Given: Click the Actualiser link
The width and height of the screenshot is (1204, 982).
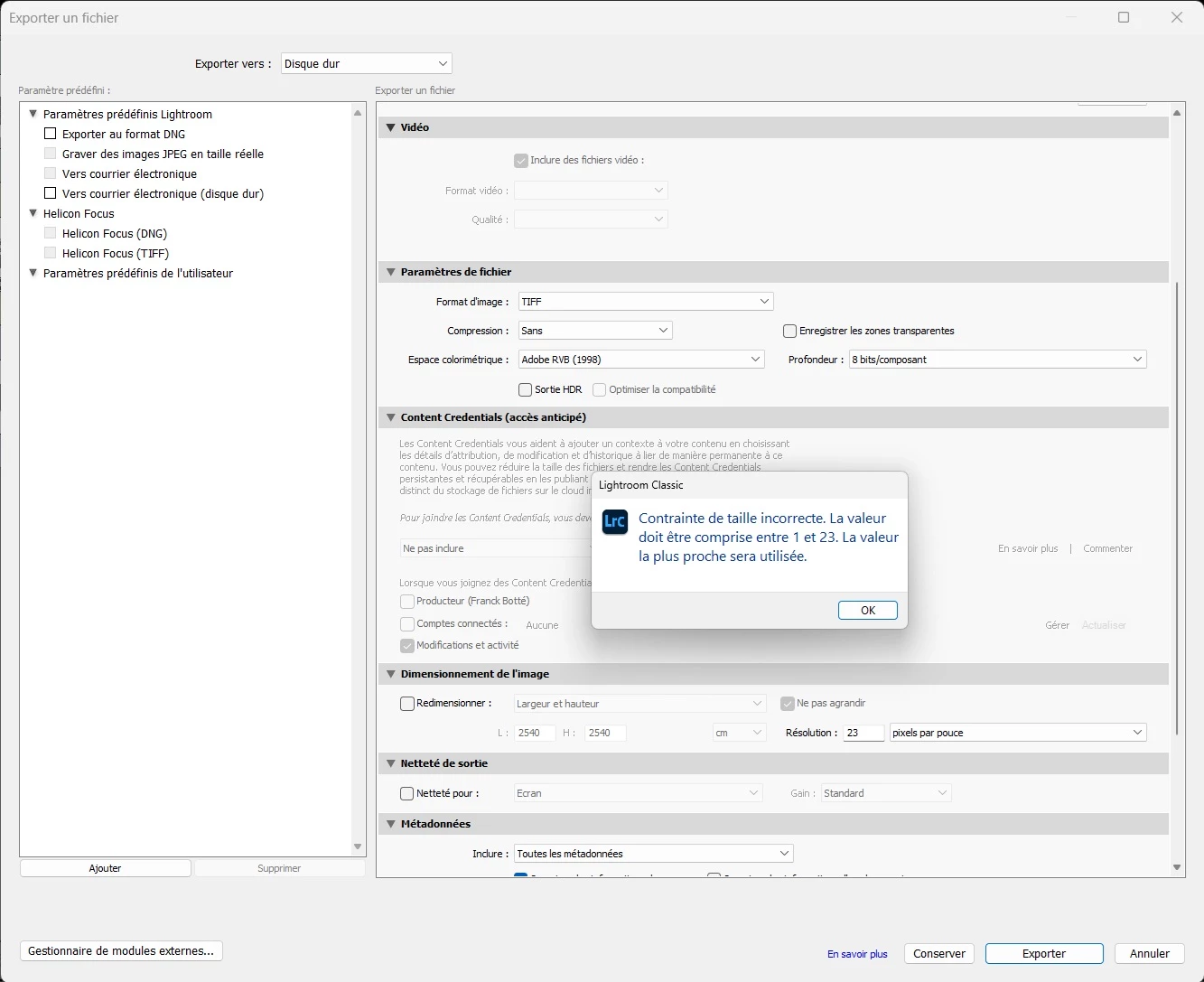Looking at the screenshot, I should [x=1104, y=625].
